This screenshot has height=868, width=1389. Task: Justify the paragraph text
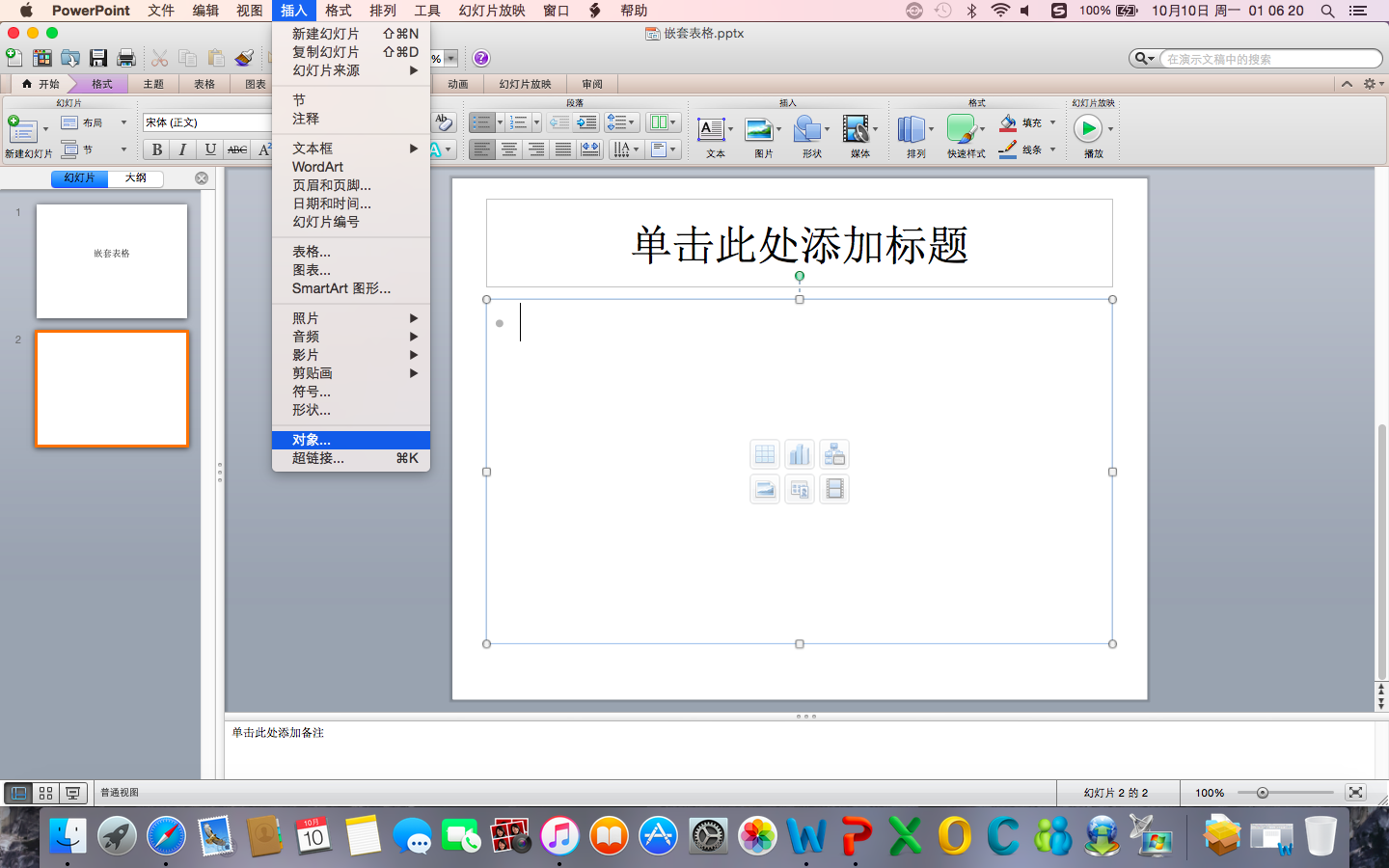point(563,149)
